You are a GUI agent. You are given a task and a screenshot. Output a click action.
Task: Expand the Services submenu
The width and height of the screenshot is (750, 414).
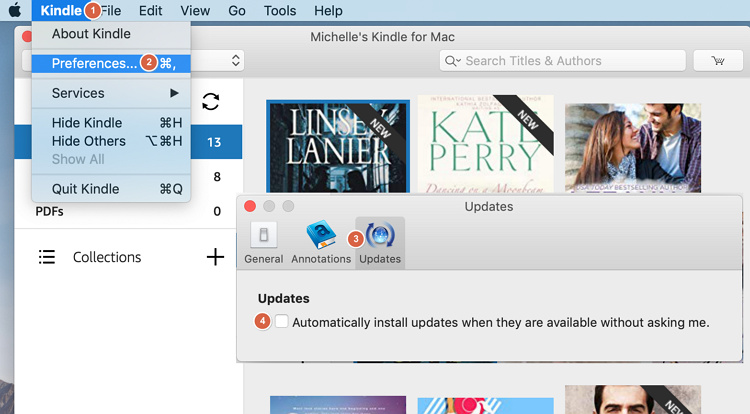tap(110, 93)
